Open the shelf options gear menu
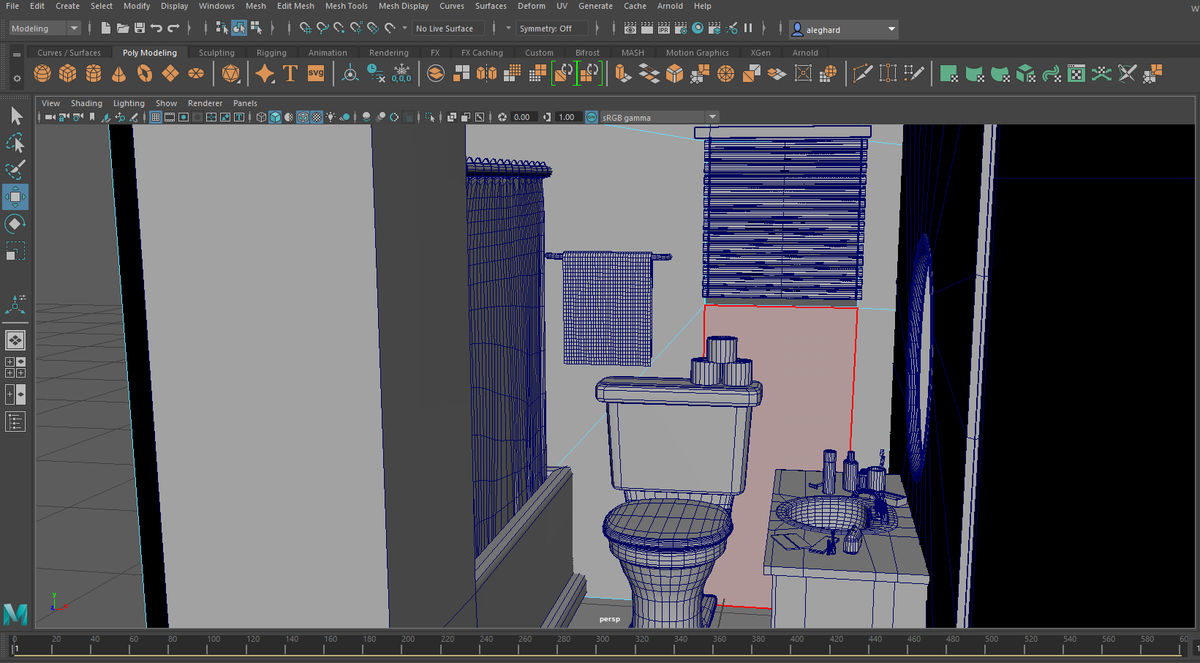Screen dimensions: 1200x663 pos(15,77)
